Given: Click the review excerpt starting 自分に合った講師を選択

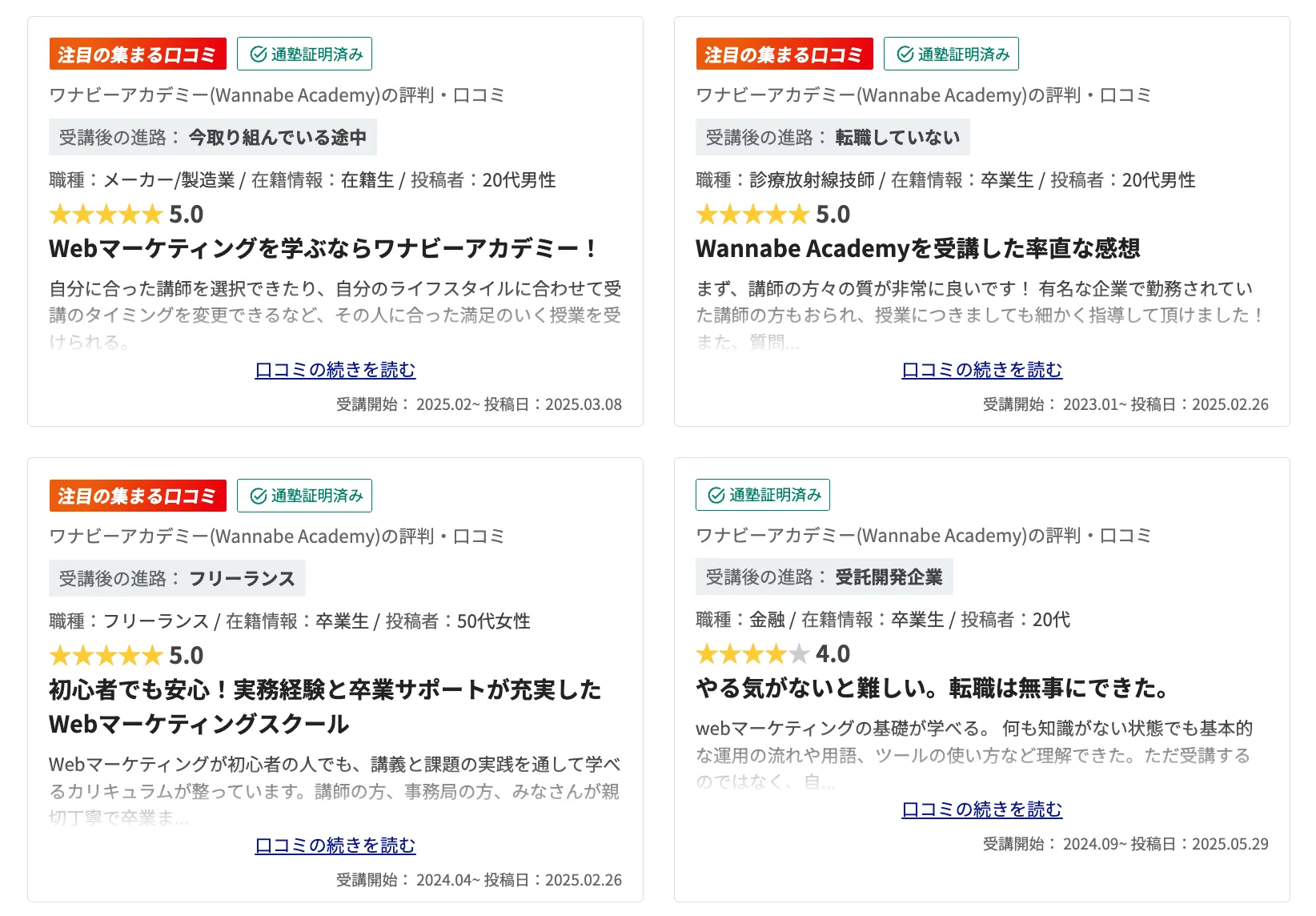Looking at the screenshot, I should [335, 315].
